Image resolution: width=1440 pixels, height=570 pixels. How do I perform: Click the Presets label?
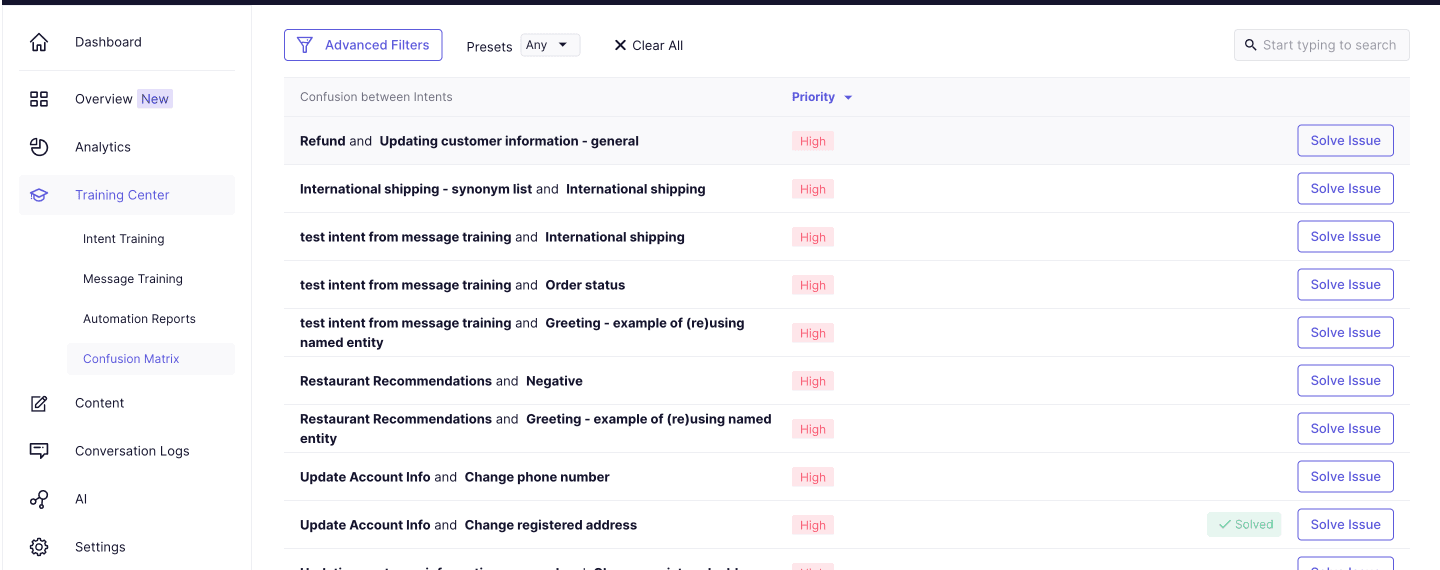click(489, 46)
